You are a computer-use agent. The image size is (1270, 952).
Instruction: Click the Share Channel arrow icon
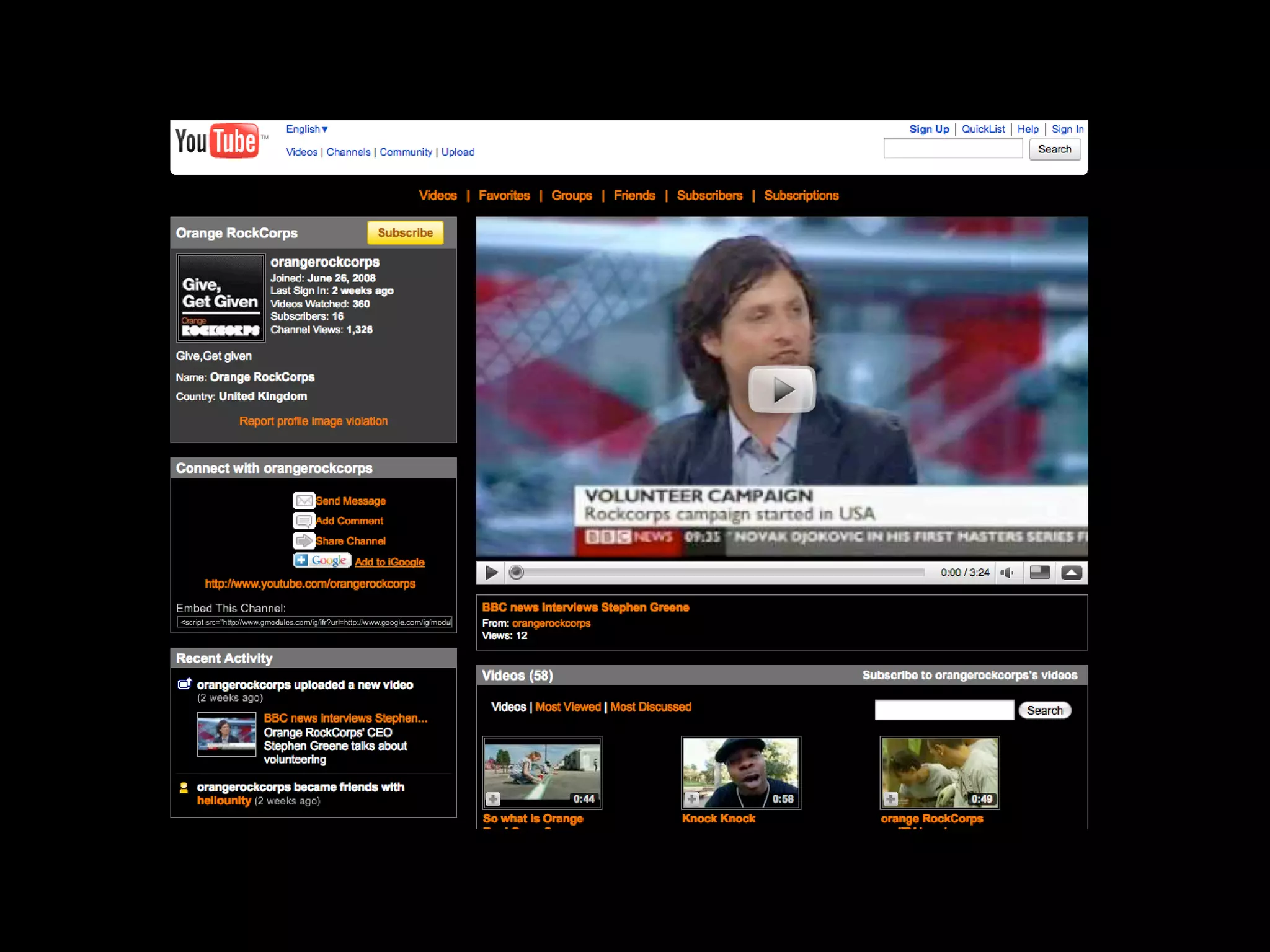304,540
